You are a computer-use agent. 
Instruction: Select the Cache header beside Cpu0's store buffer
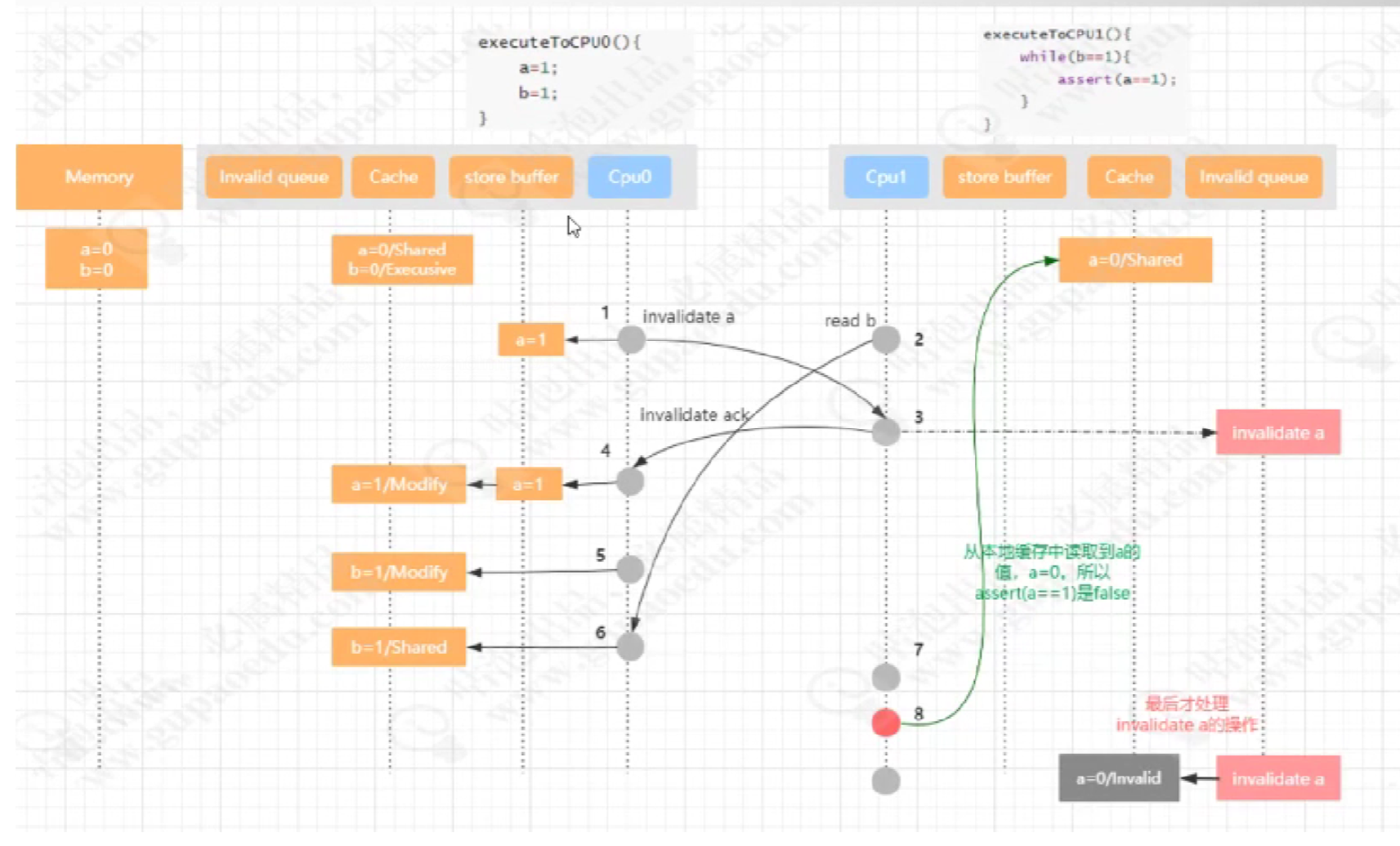[393, 177]
